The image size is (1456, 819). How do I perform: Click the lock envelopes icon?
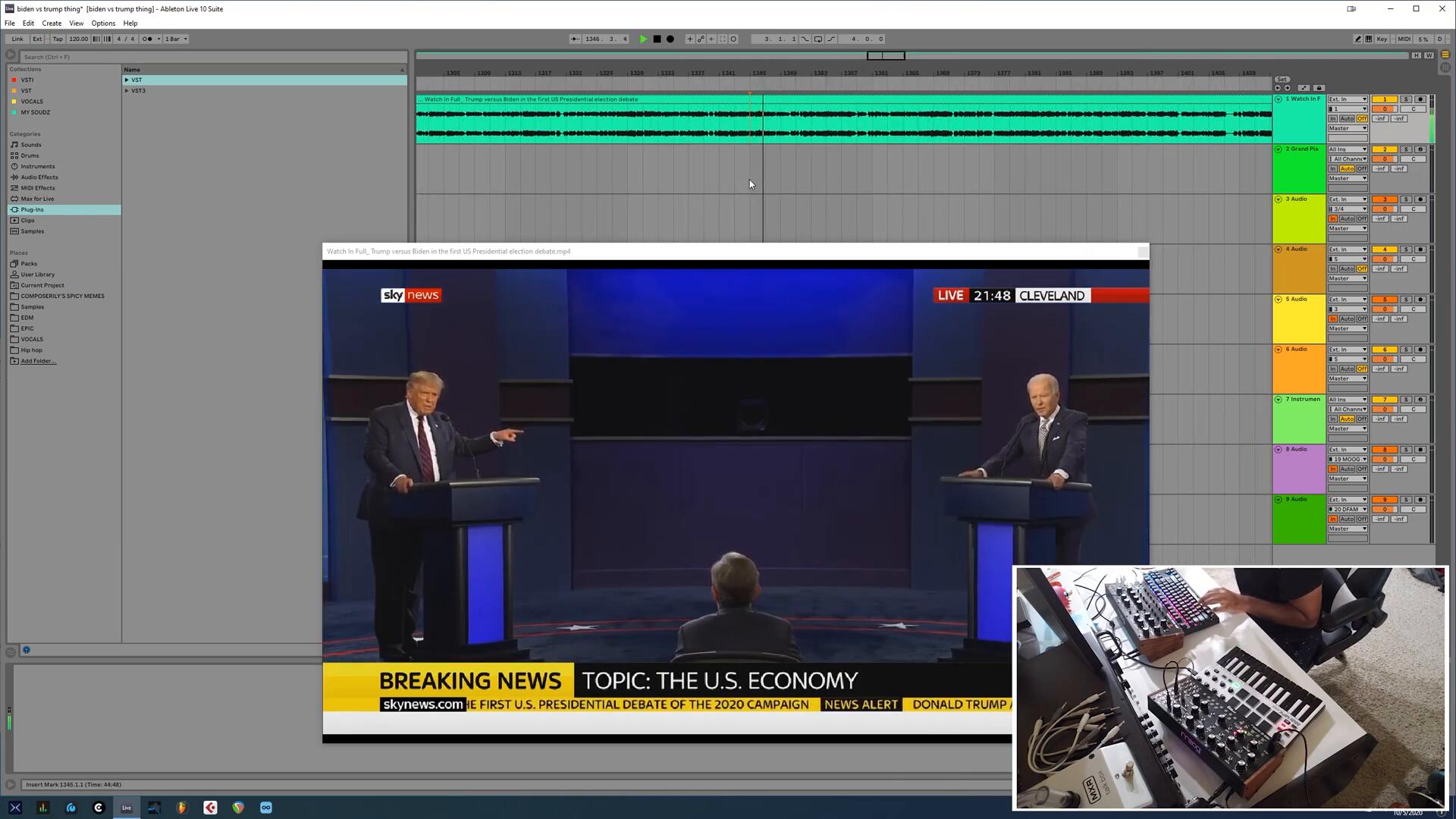[1319, 88]
